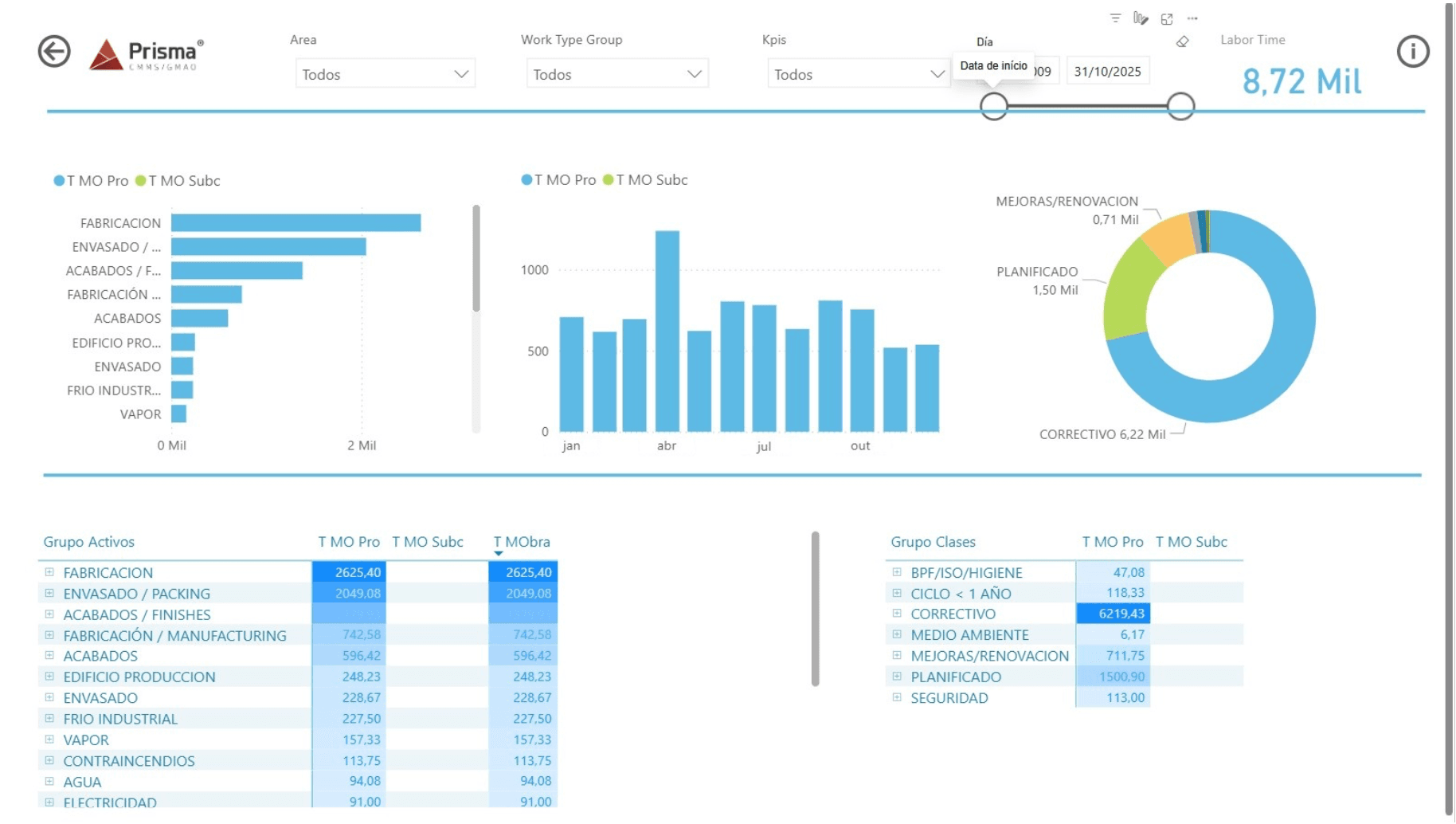
Task: Click the drill-through visual icon next to the filter
Action: [x=1139, y=18]
